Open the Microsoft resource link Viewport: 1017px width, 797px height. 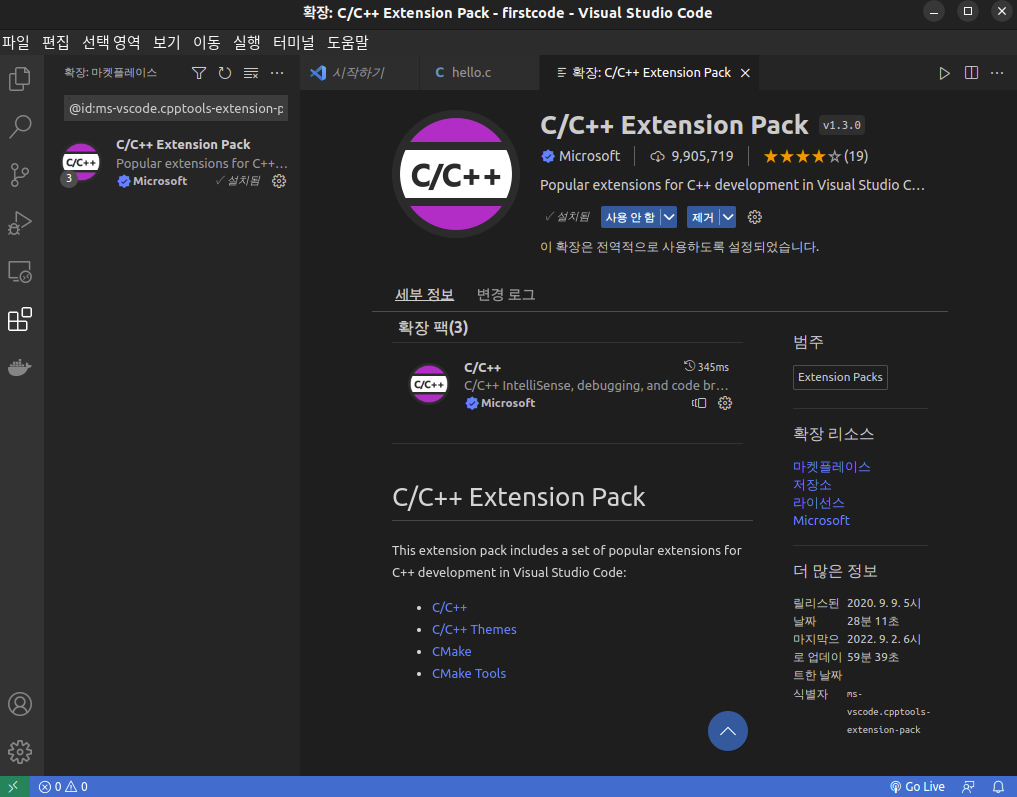821,521
